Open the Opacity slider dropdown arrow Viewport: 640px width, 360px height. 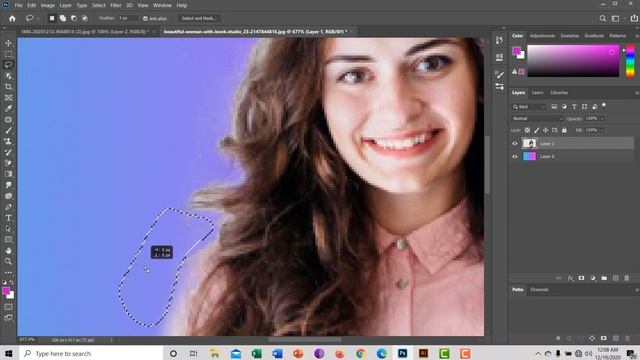click(602, 118)
